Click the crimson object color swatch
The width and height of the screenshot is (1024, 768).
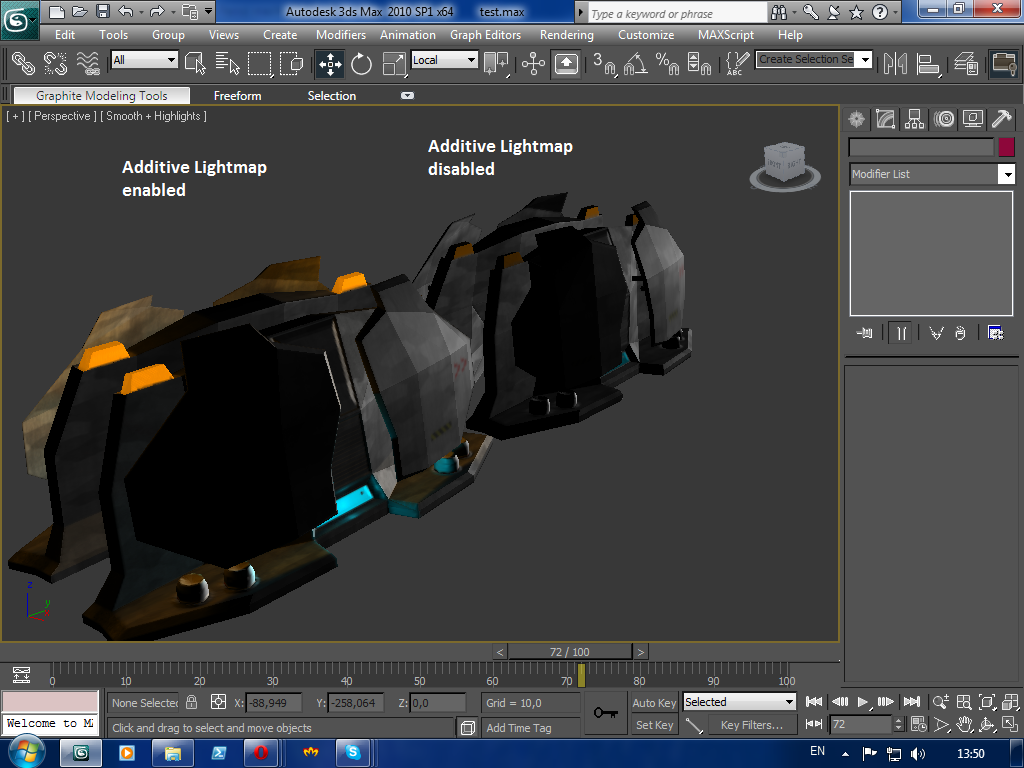(x=1006, y=147)
